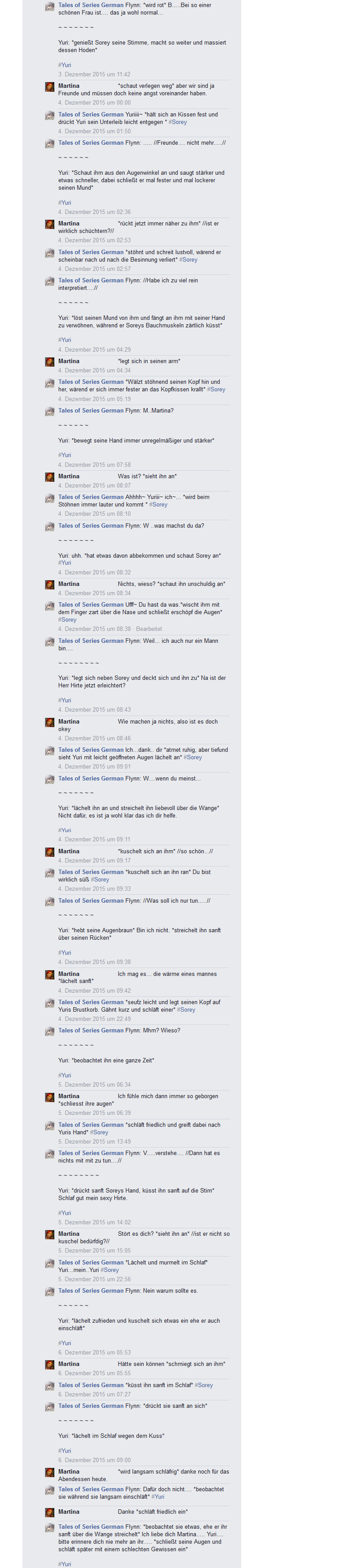Click Martina's profile picture beside "Hätte sein können"

[x=49, y=1365]
